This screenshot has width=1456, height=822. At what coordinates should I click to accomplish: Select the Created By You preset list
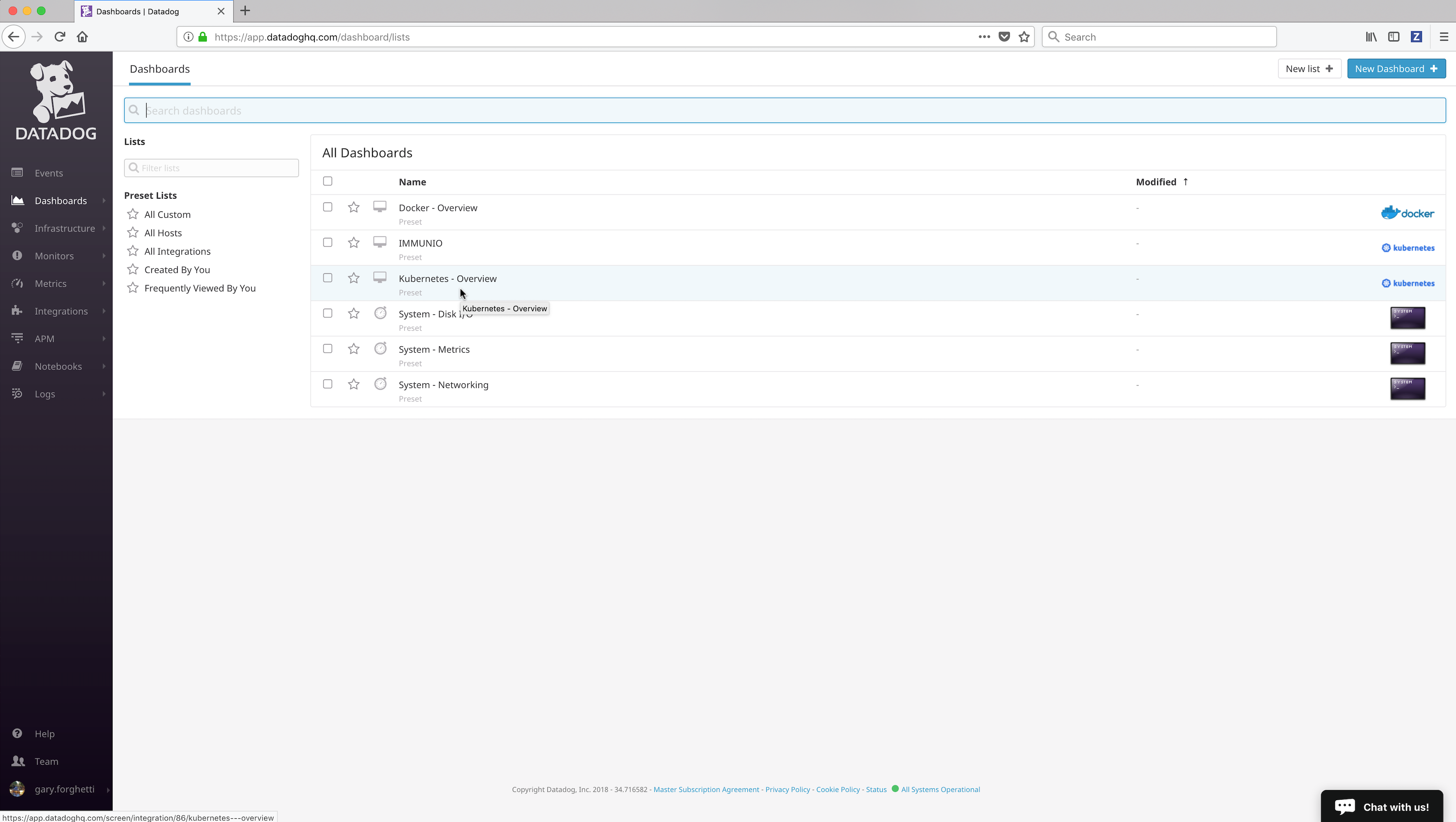[177, 270]
